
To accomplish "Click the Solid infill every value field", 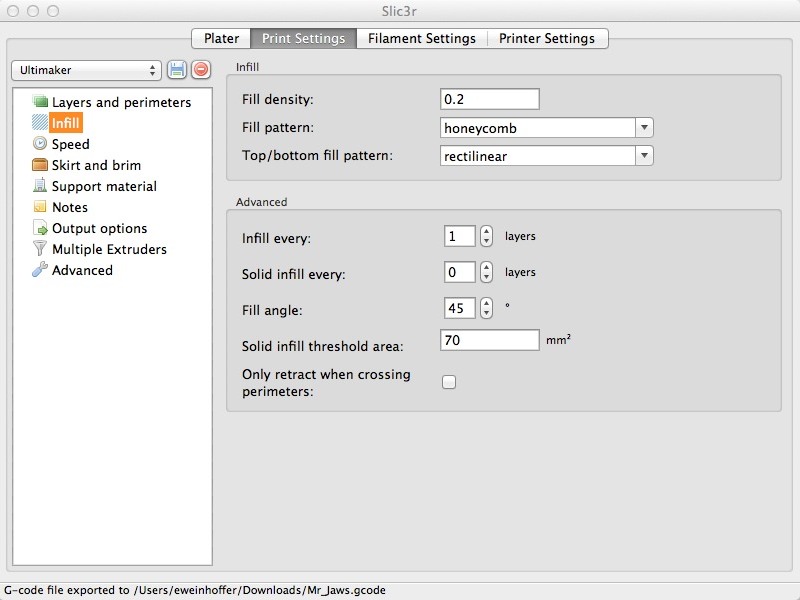I will click(x=460, y=272).
